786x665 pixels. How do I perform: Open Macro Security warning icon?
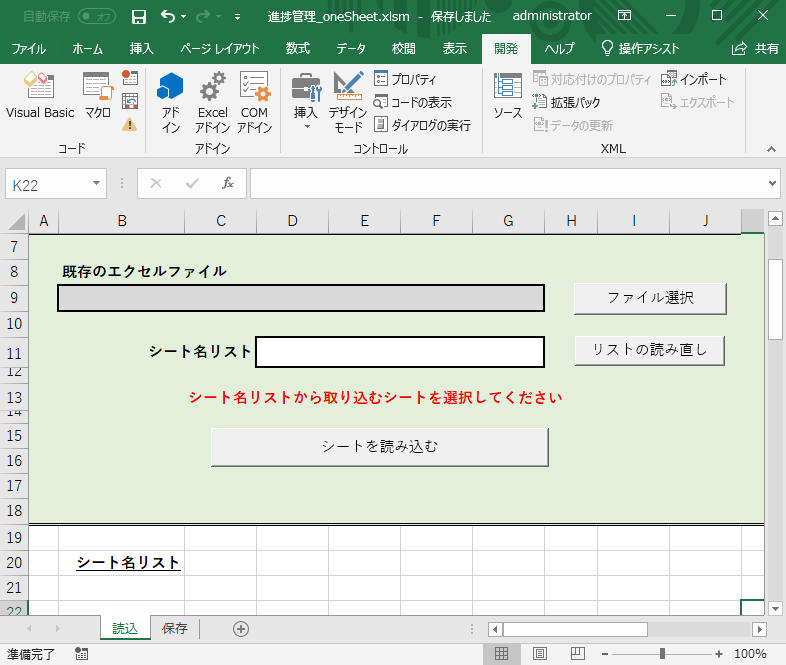coord(129,124)
